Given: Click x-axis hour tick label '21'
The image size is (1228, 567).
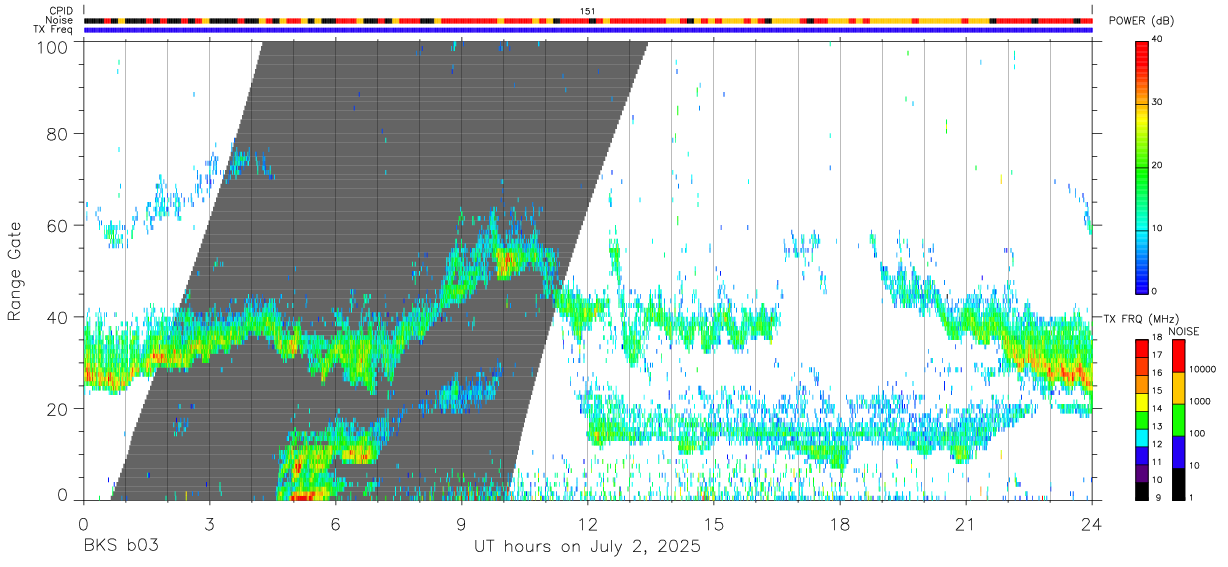Looking at the screenshot, I should pos(965,524).
